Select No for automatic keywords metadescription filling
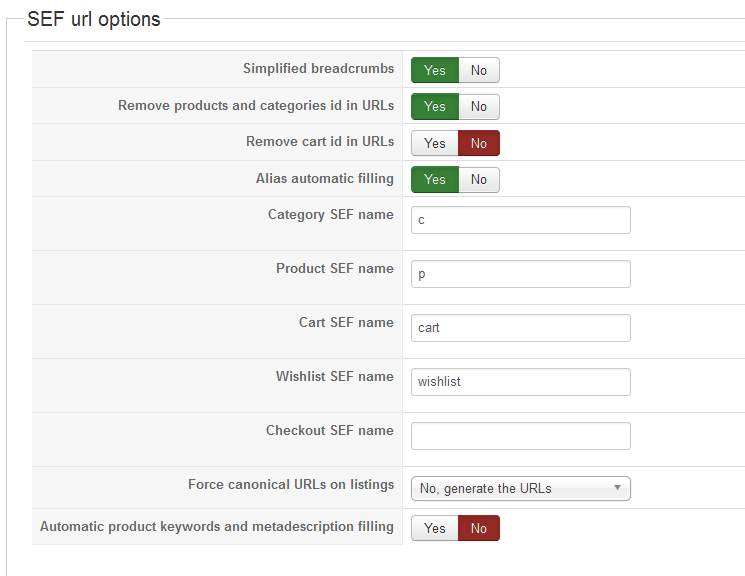This screenshot has height=576, width=745. tap(479, 528)
